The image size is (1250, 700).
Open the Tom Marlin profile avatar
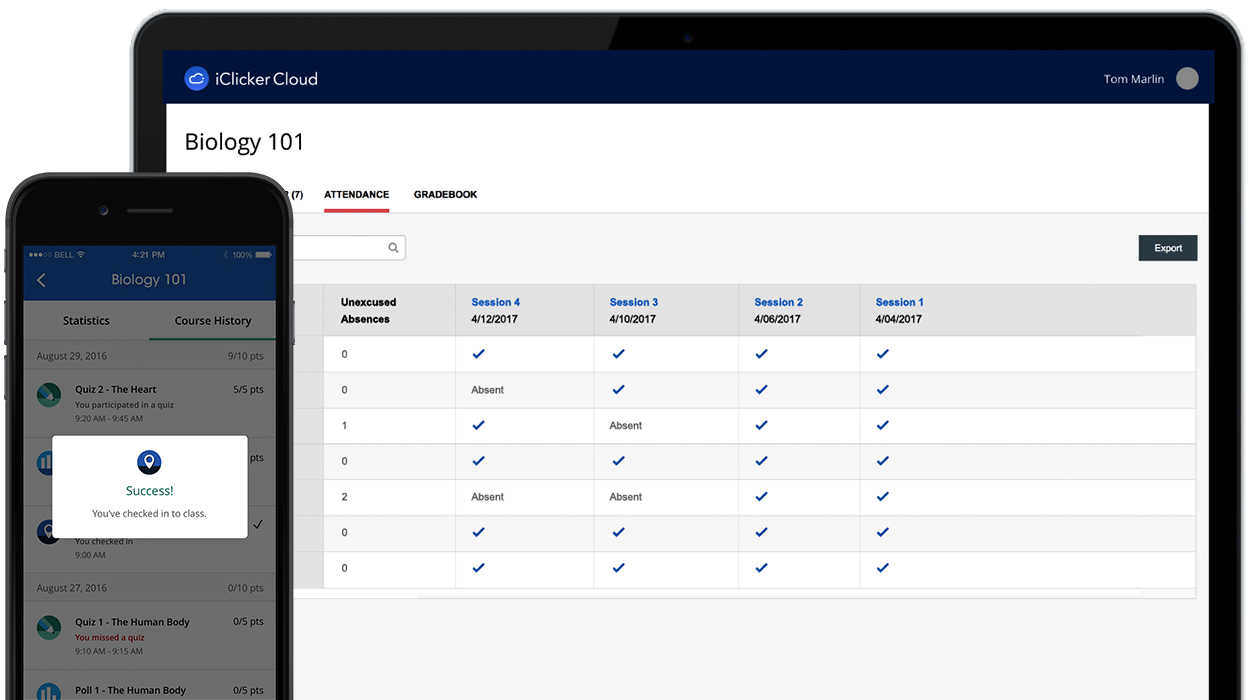click(1187, 79)
